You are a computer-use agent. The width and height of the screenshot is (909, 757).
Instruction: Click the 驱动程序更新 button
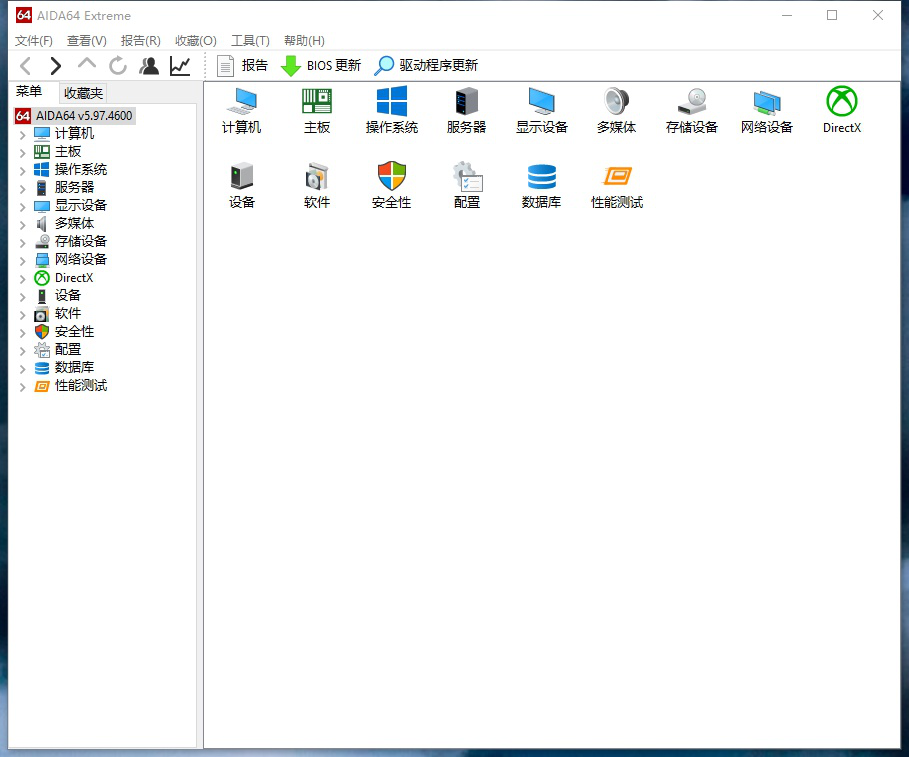[426, 65]
